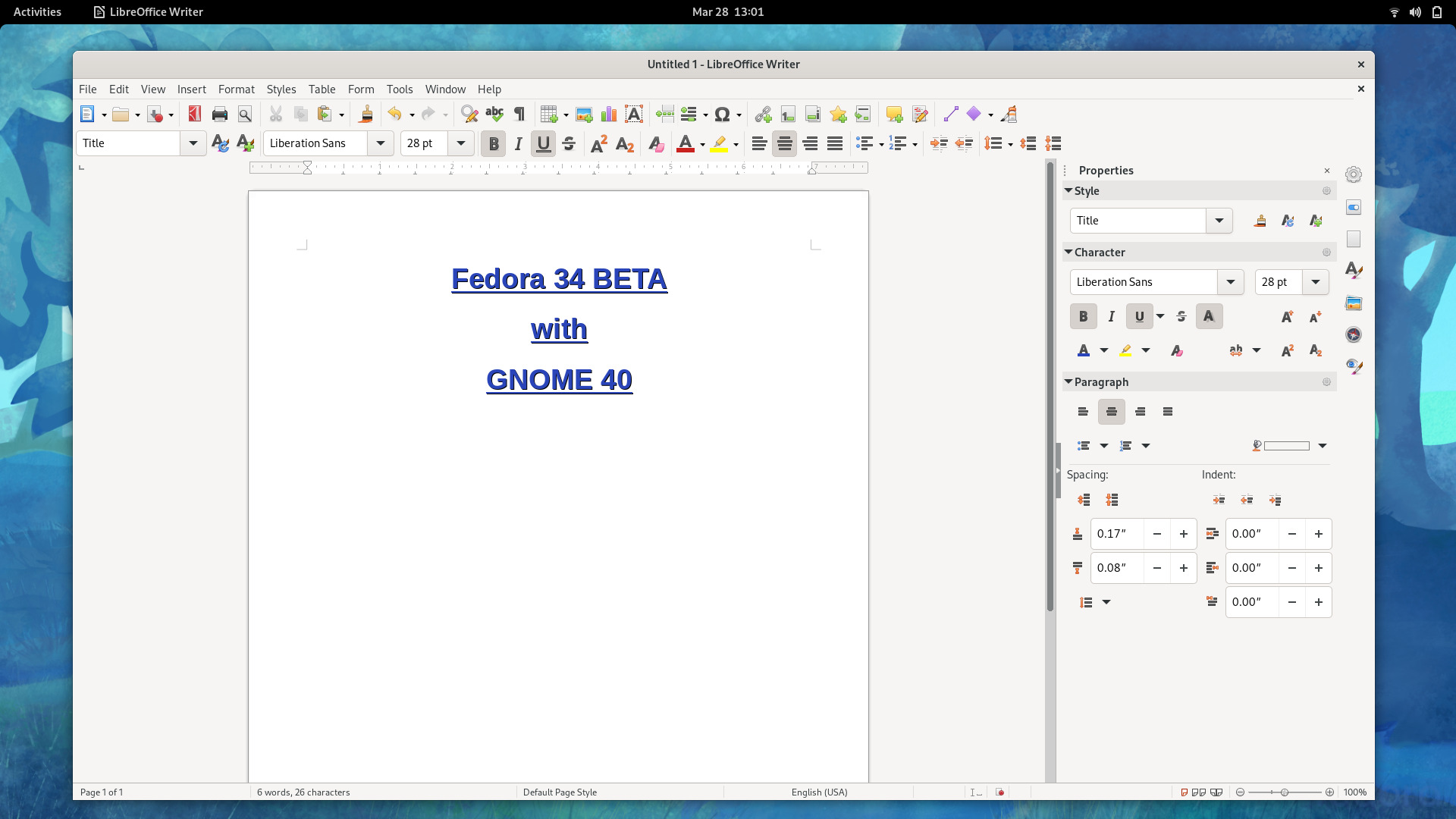Screen dimensions: 1456x819
Task: Increase above paragraph spacing with plus
Action: (1183, 534)
